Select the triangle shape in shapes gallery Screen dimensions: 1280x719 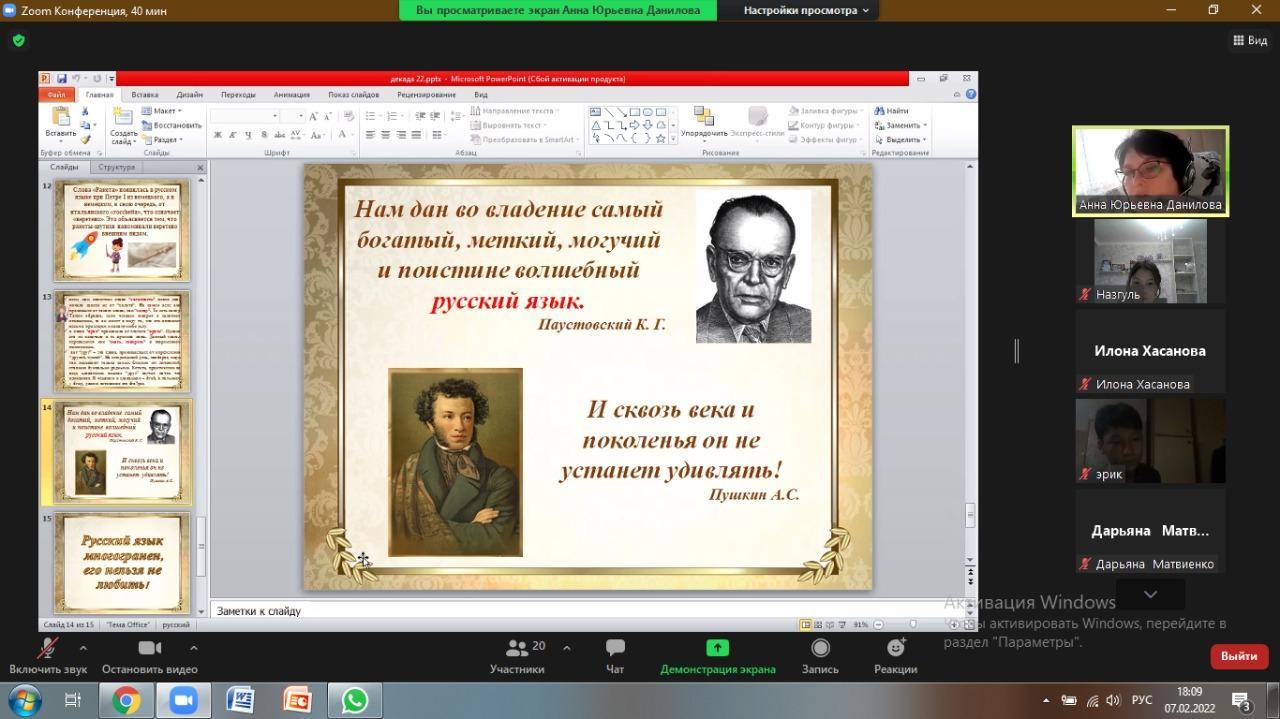(596, 126)
